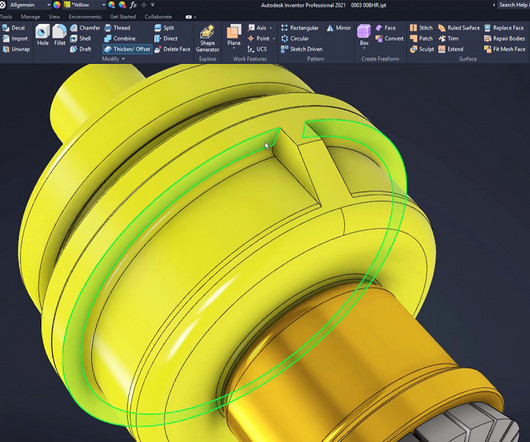
Task: Add a UCS coordinate system
Action: [257, 49]
